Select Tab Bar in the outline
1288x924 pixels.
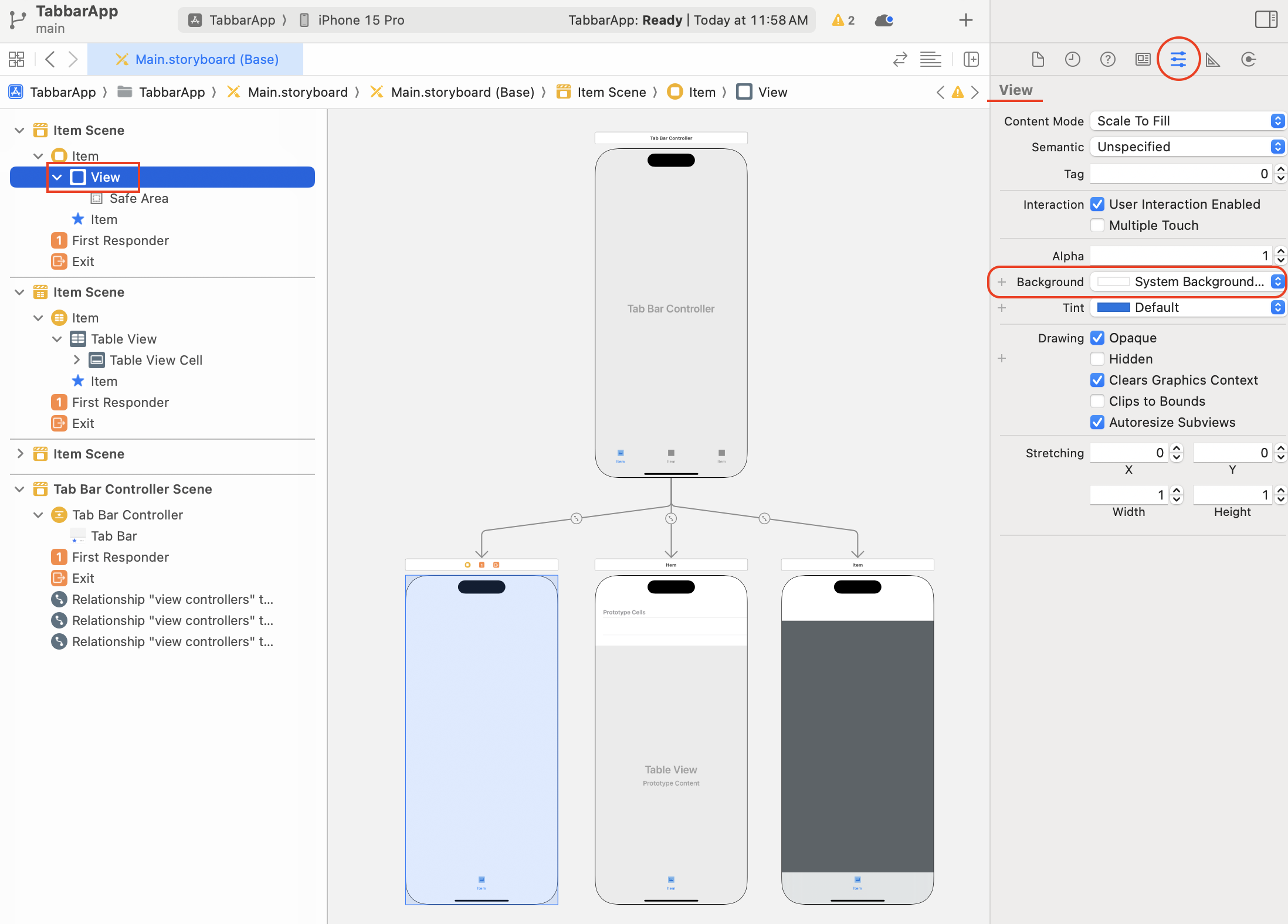pyautogui.click(x=114, y=536)
